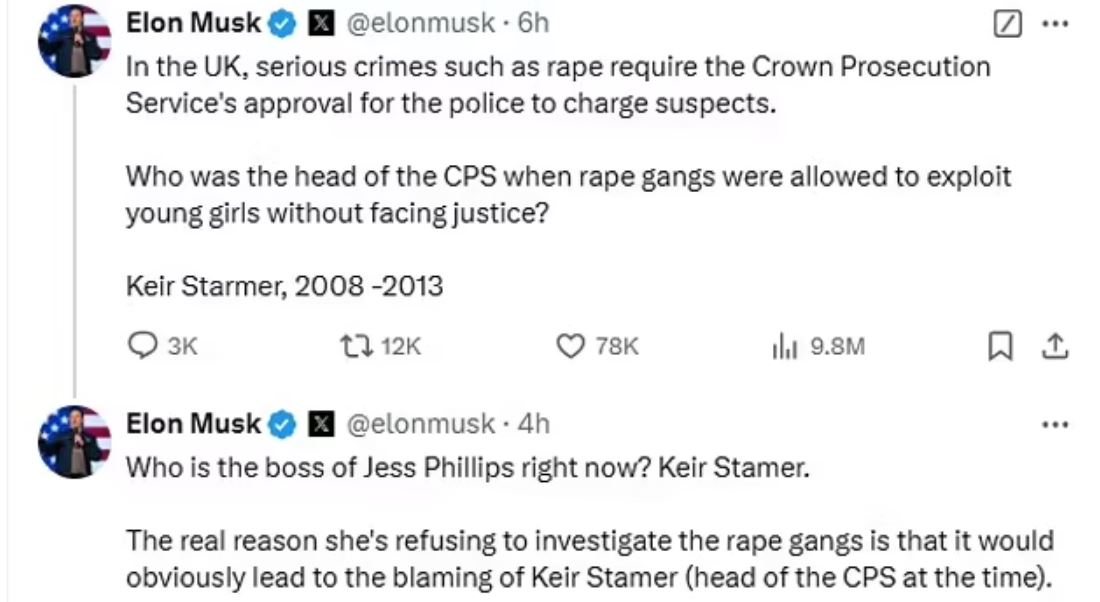Open more options on the second tweet
The width and height of the screenshot is (1100, 602).
tap(1055, 424)
